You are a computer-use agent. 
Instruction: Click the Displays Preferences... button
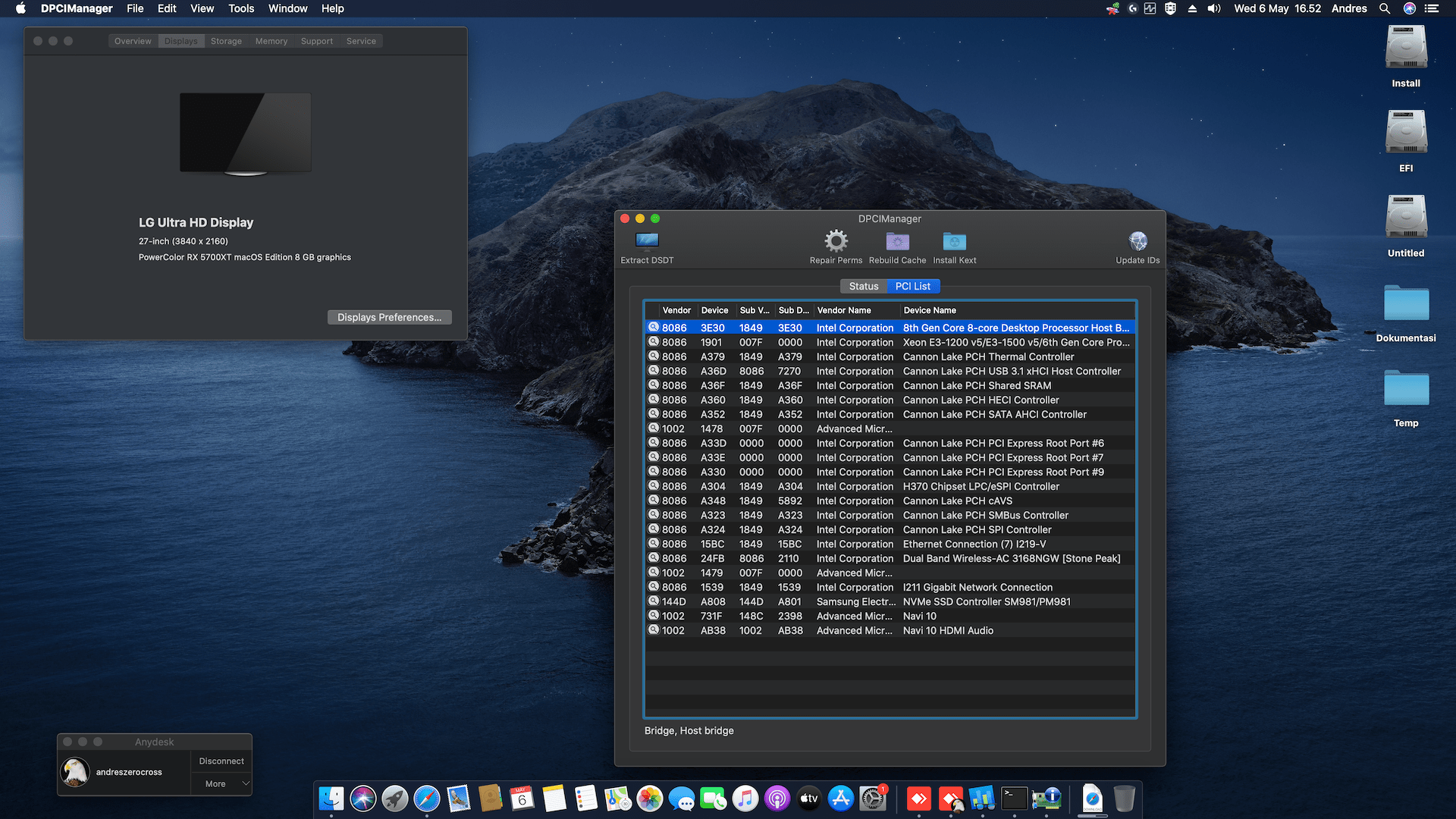(389, 317)
